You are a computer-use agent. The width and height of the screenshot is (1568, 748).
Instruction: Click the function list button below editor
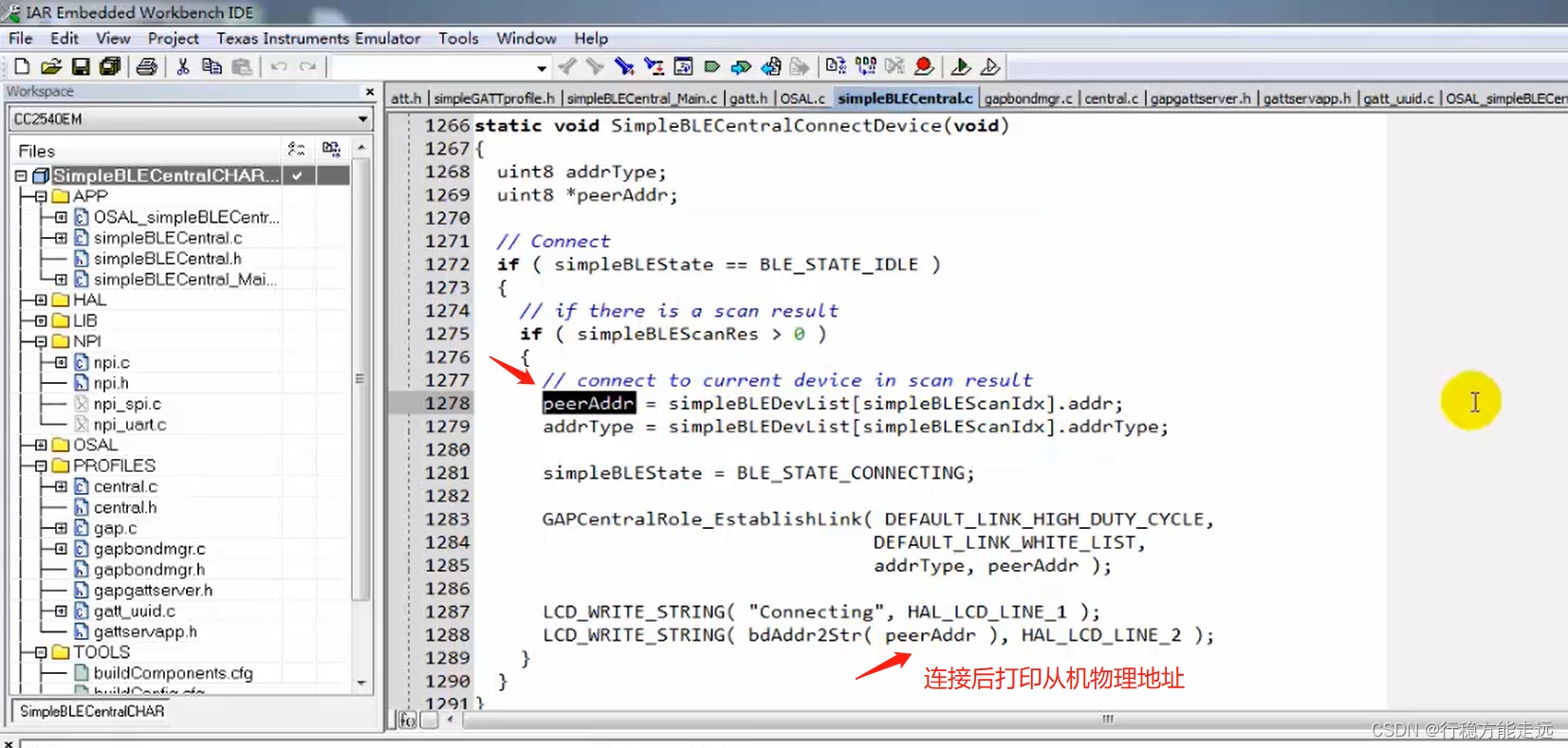click(407, 721)
